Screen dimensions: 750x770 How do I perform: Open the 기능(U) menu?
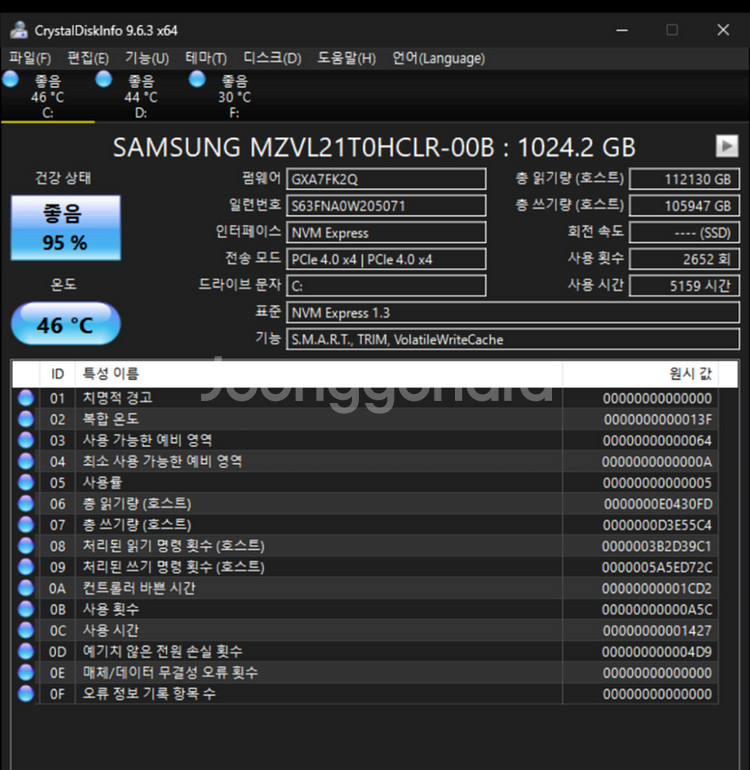pyautogui.click(x=147, y=58)
